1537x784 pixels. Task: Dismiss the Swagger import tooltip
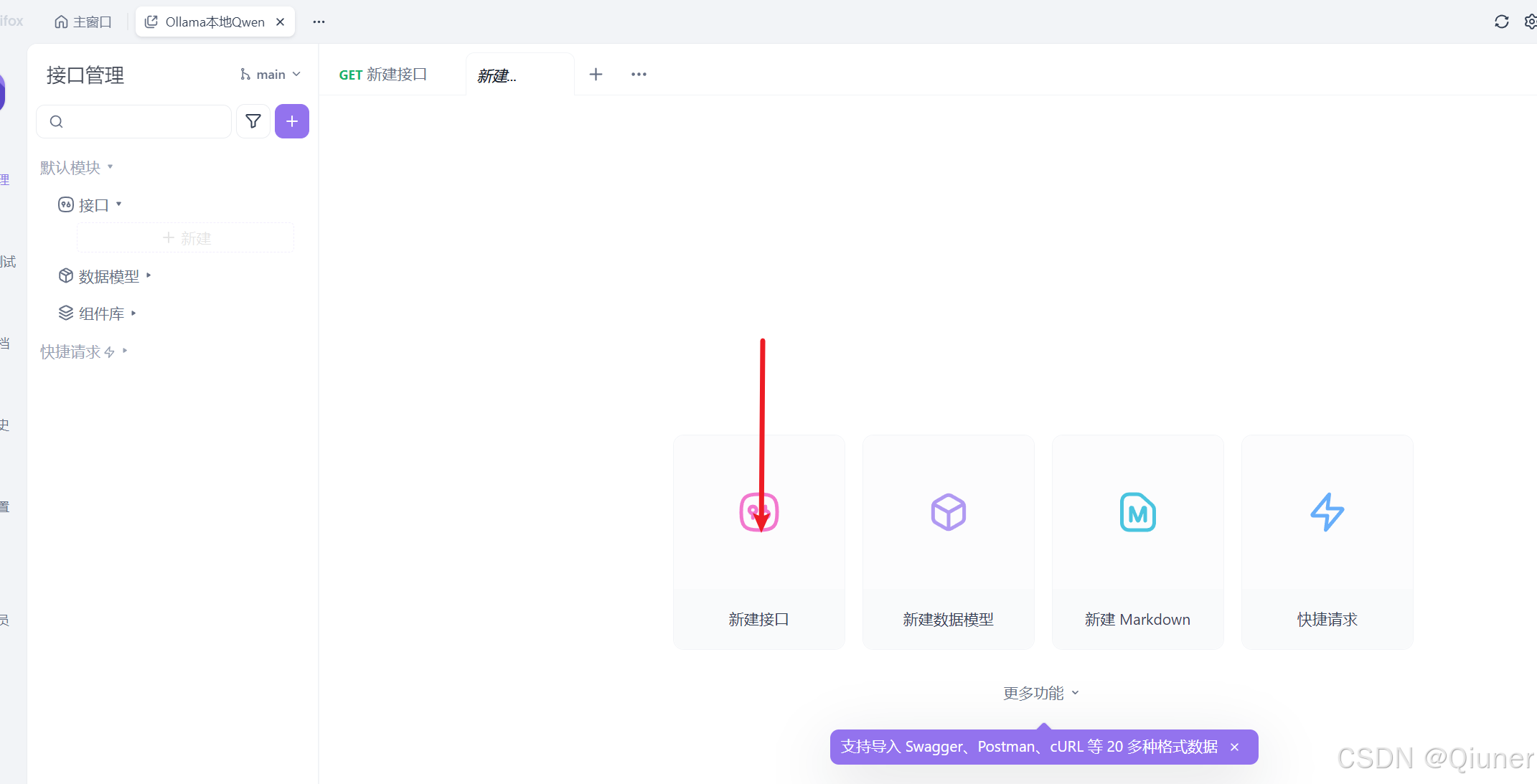pyautogui.click(x=1234, y=747)
